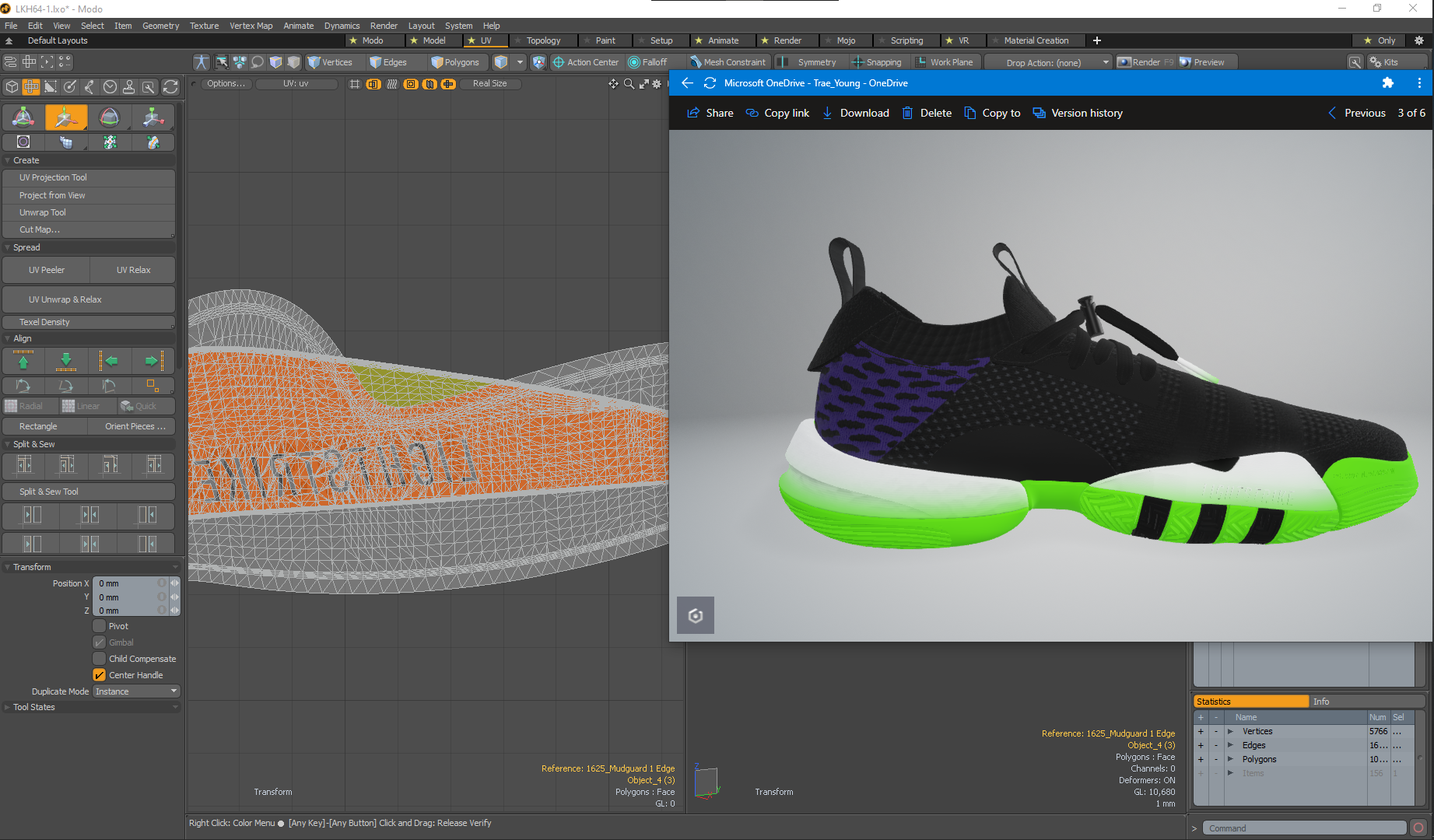The width and height of the screenshot is (1434, 840).
Task: Click the UV Projection Tool button
Action: pyautogui.click(x=89, y=177)
